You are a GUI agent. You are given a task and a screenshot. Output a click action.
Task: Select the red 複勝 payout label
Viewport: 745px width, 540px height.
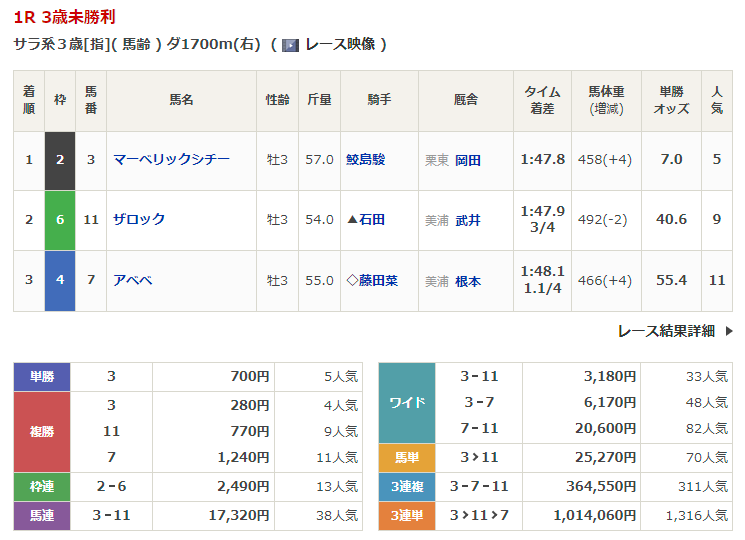click(x=41, y=432)
